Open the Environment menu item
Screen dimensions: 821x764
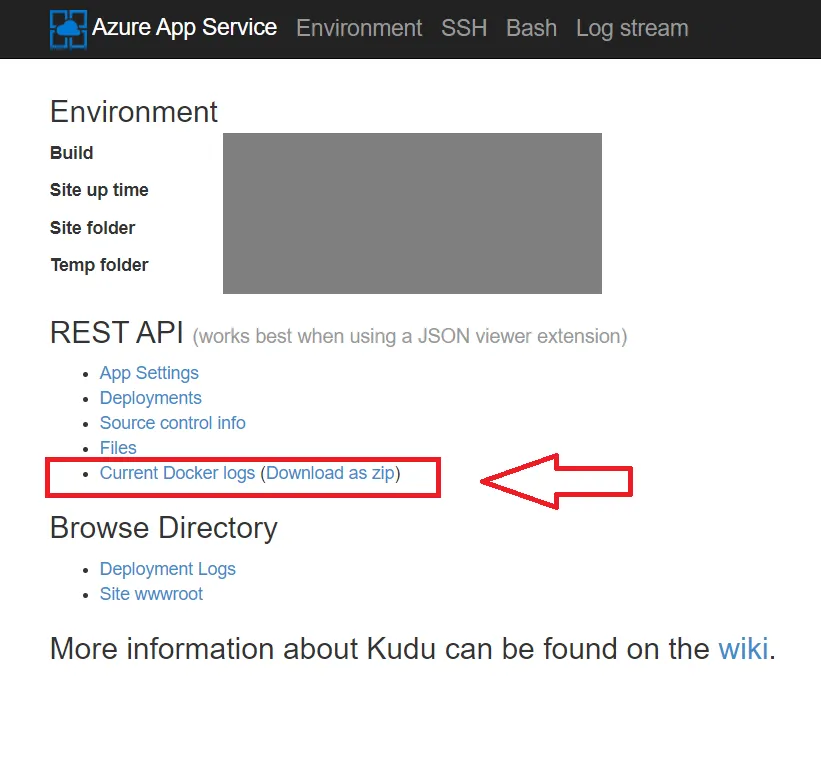coord(359,28)
